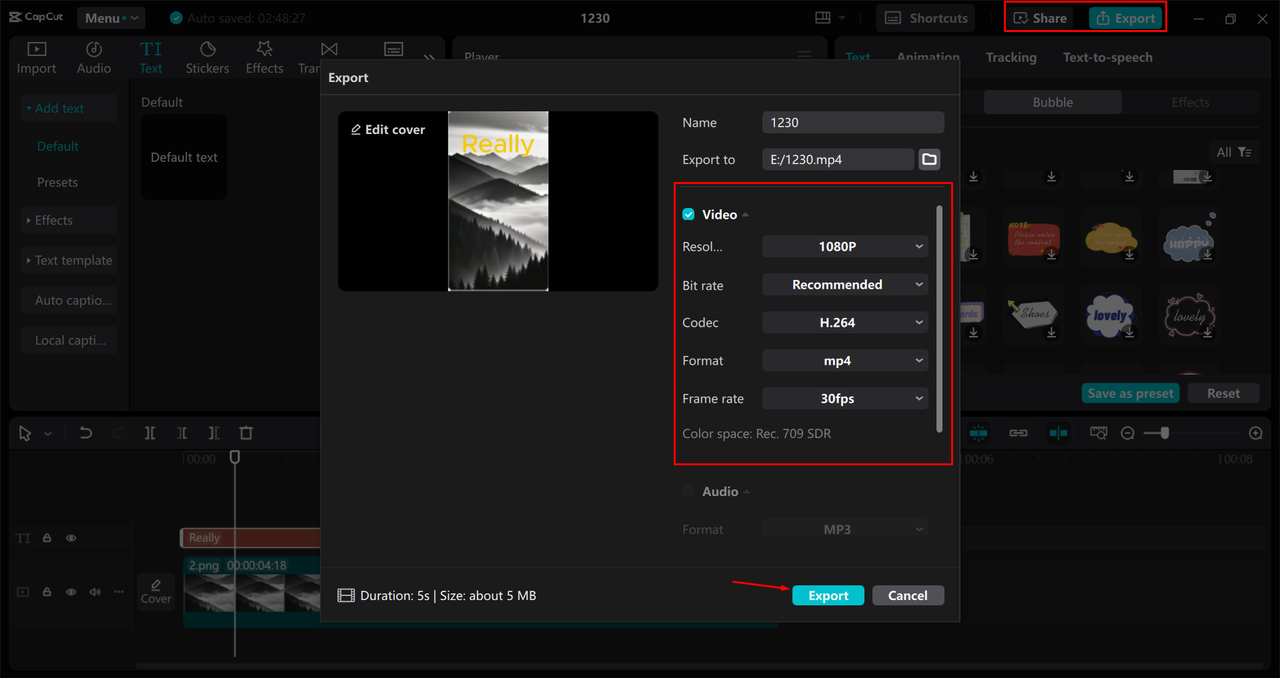Image resolution: width=1280 pixels, height=678 pixels.
Task: Click the Delete left trim icon
Action: [182, 433]
